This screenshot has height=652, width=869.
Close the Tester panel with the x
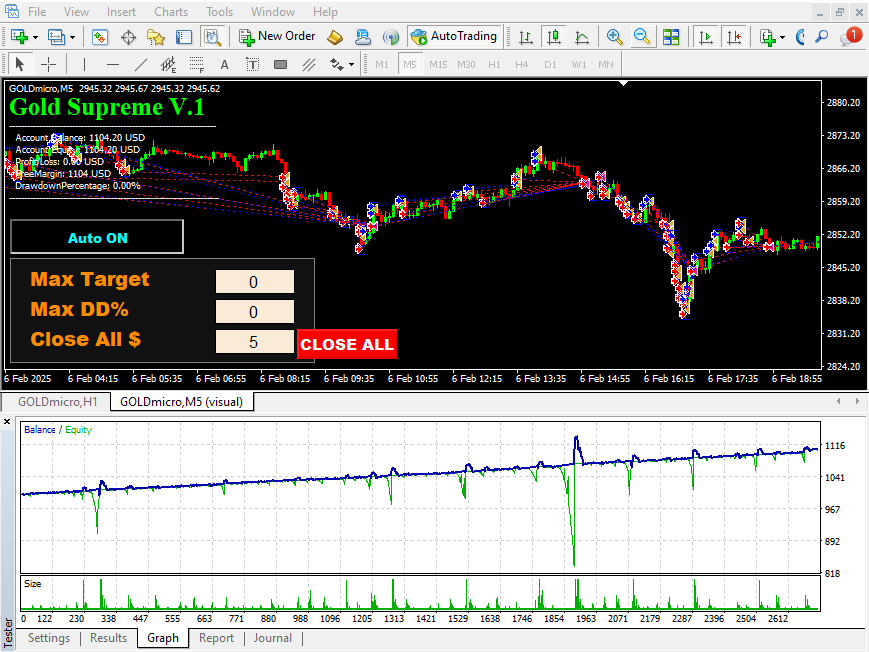click(7, 422)
